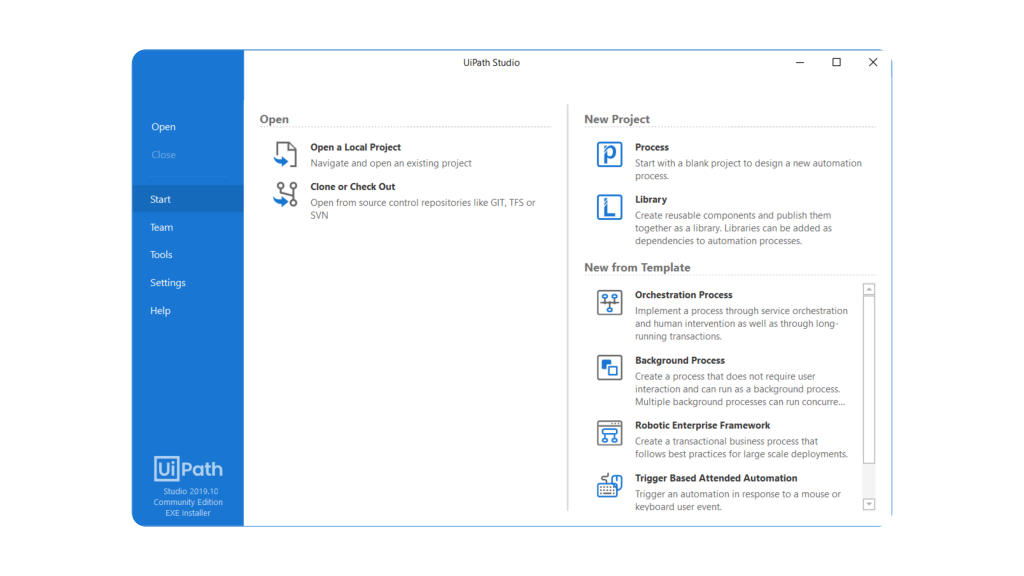Choose the Background Process template icon
The height and width of the screenshot is (576, 1024).
[609, 367]
